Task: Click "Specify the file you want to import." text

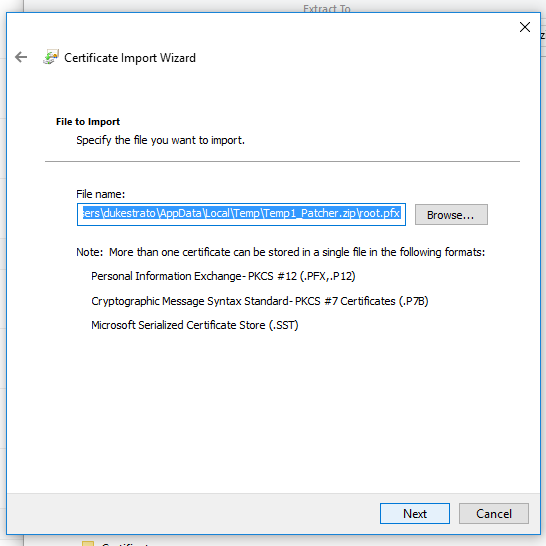Action: [x=161, y=140]
